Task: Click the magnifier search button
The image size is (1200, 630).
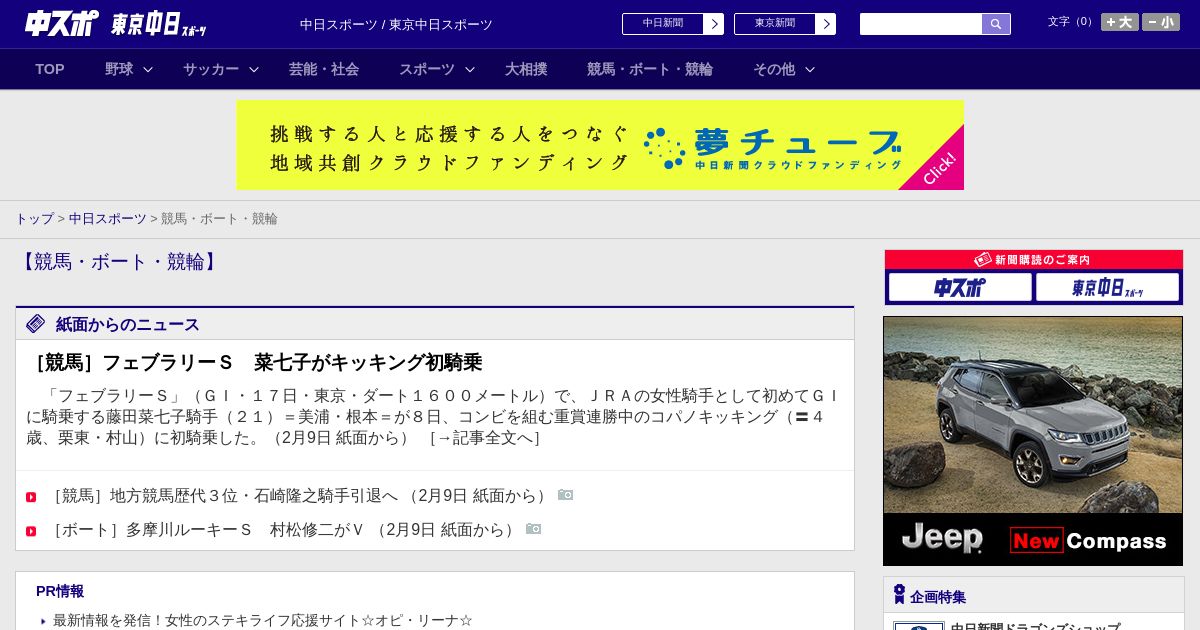Action: pos(996,24)
